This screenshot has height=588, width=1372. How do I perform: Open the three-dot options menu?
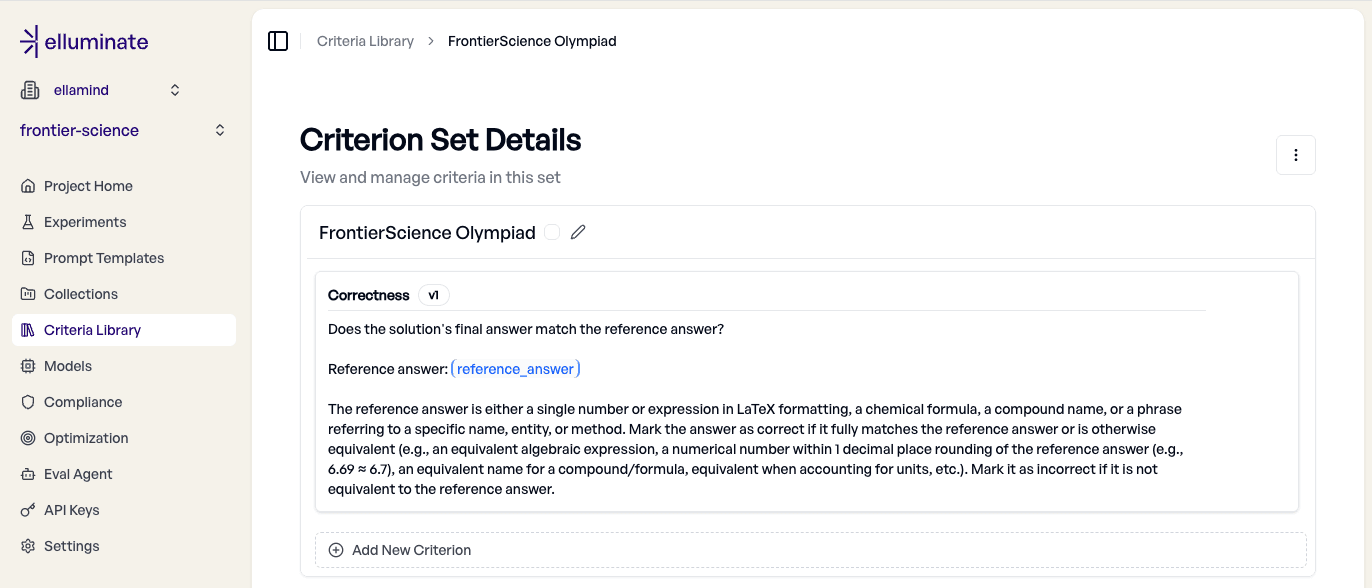[x=1296, y=155]
